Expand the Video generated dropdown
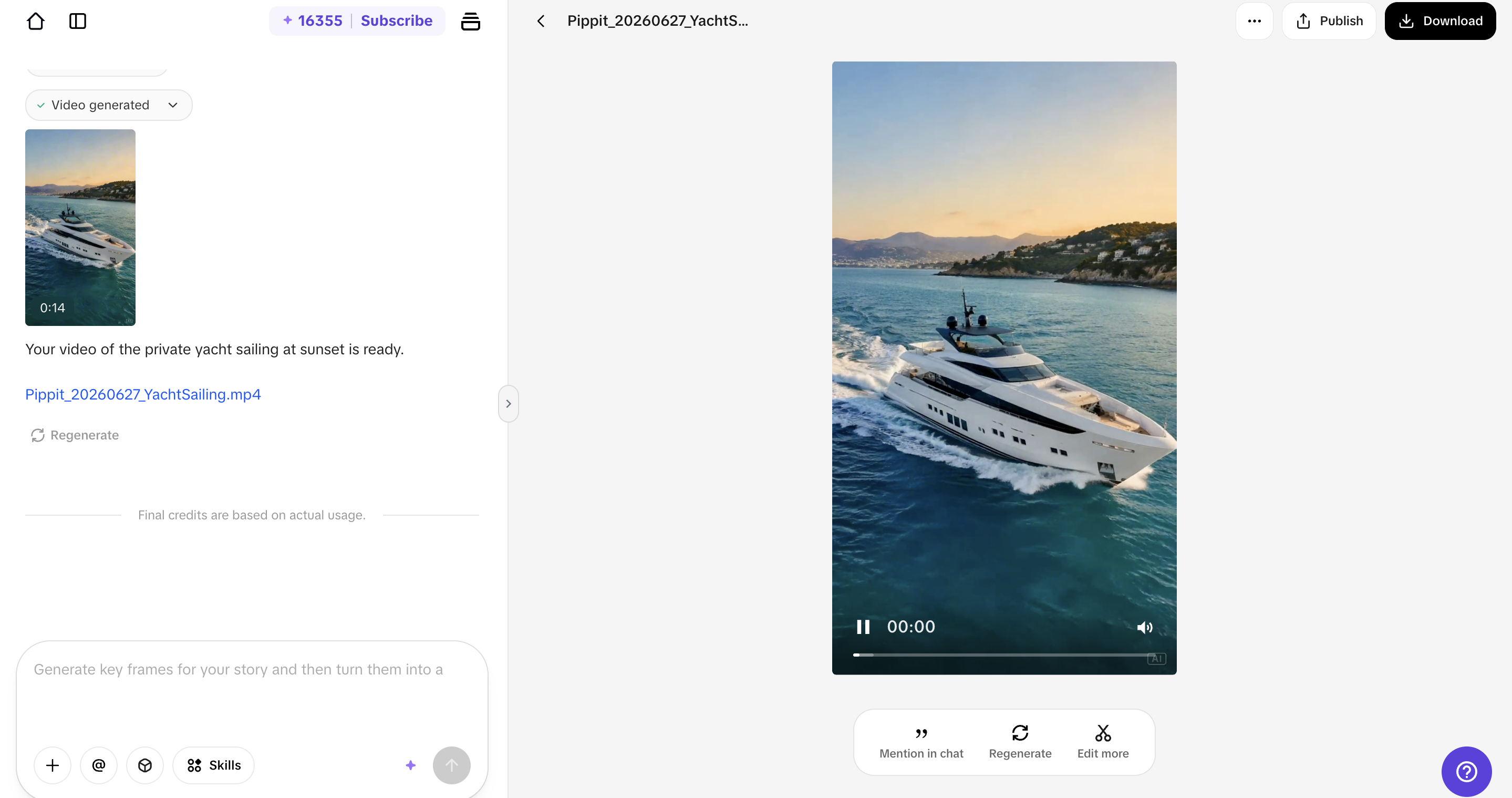The image size is (1512, 798). 109,105
